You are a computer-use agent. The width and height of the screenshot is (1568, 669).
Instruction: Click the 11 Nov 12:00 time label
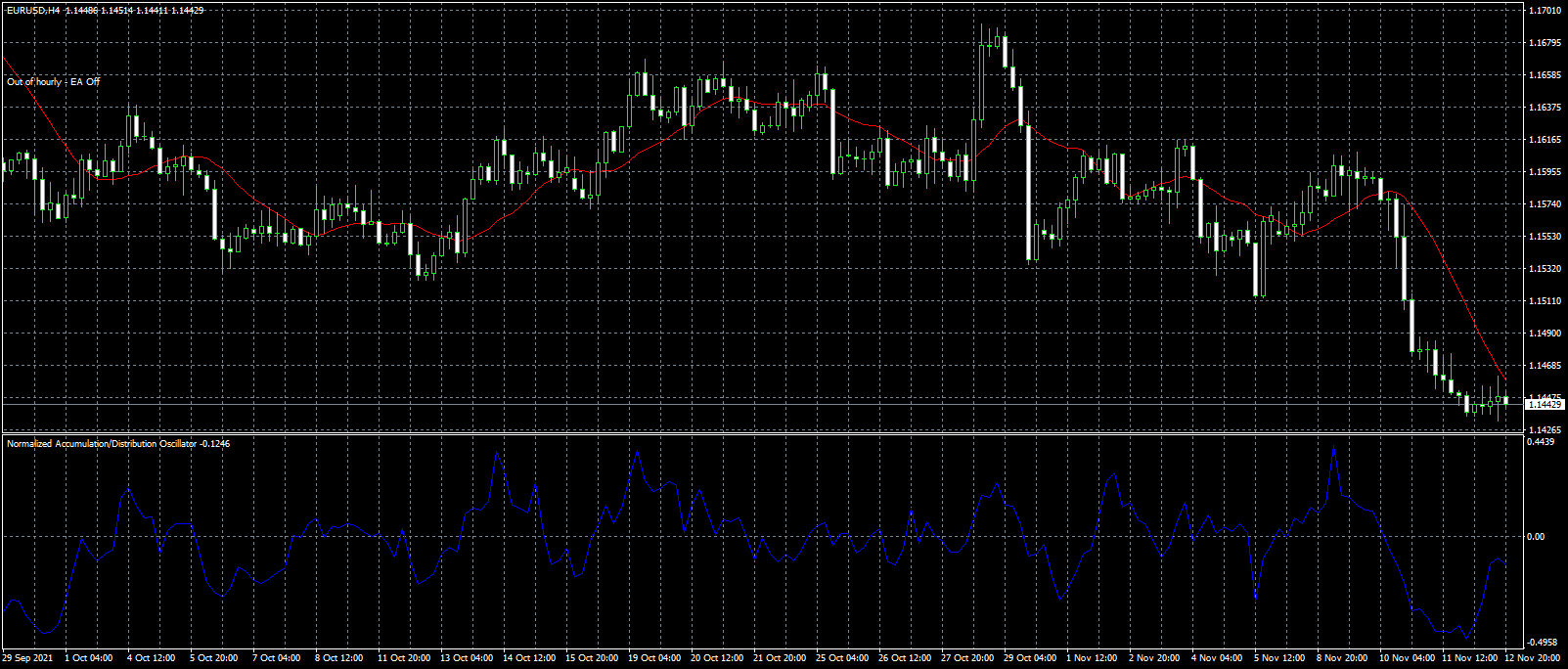click(1468, 658)
